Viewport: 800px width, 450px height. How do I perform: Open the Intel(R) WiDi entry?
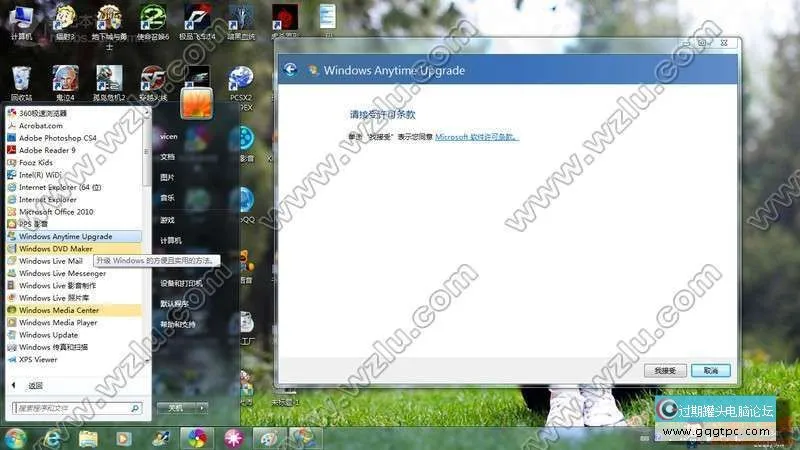click(x=74, y=174)
